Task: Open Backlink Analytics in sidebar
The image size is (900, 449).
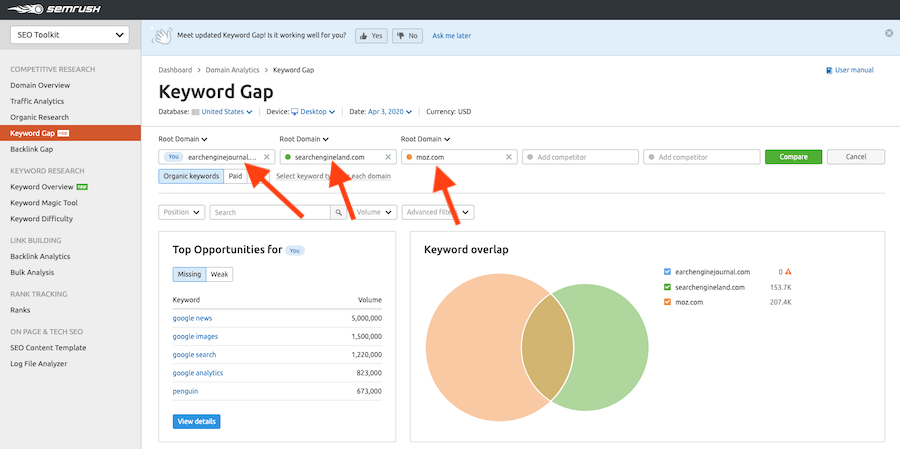Action: point(40,257)
